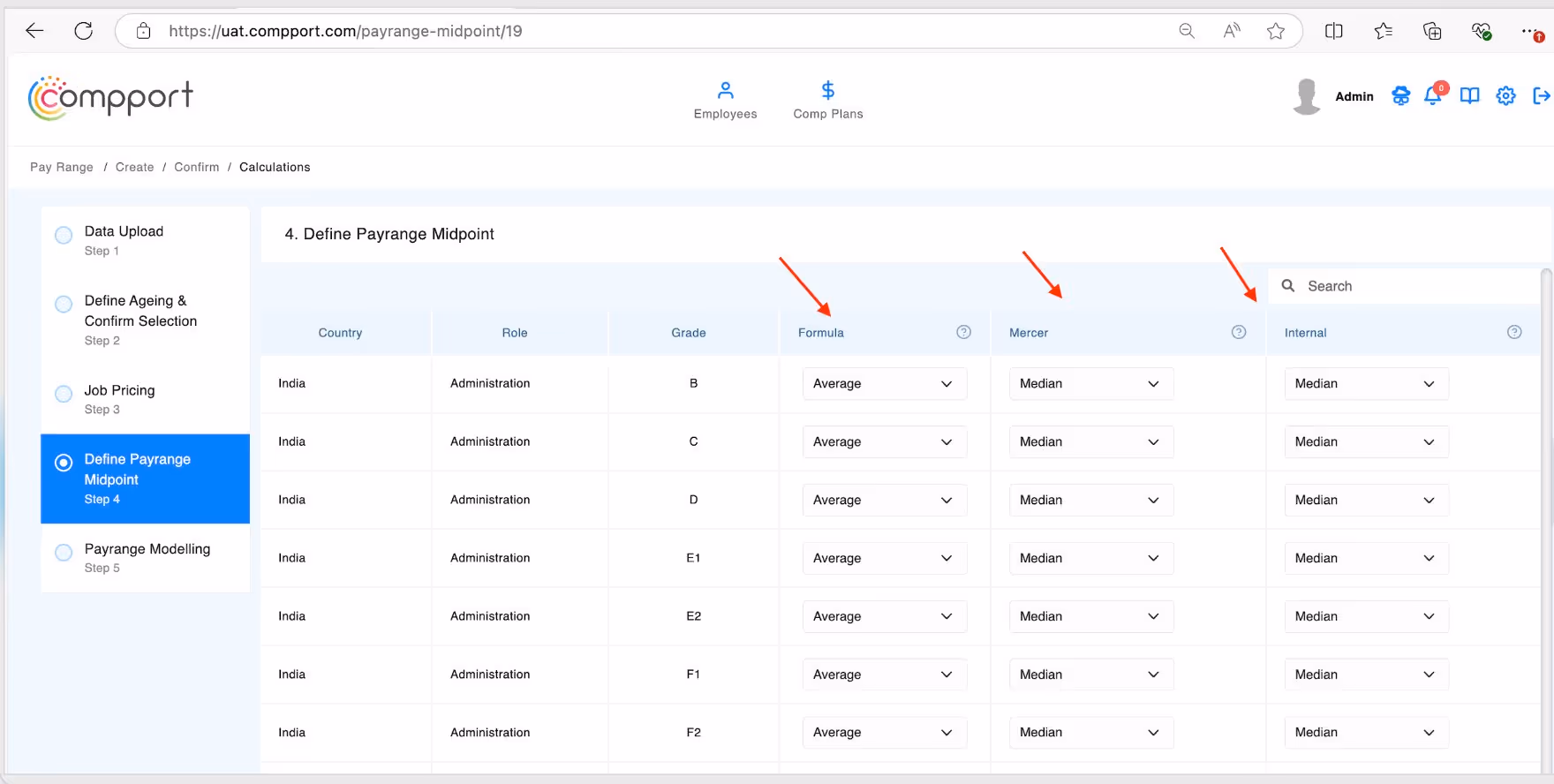Click the help icon in Internal column header

click(1514, 332)
